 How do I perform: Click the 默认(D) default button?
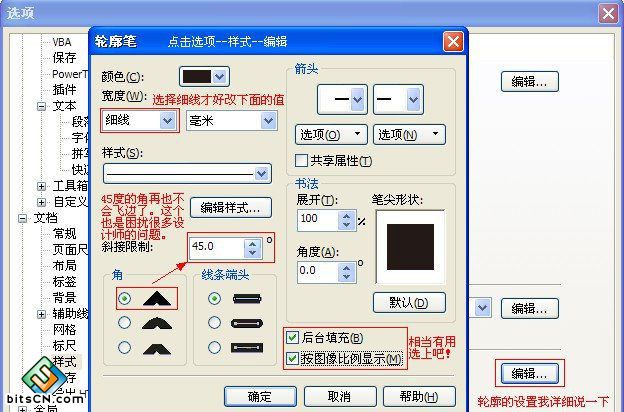pos(409,303)
